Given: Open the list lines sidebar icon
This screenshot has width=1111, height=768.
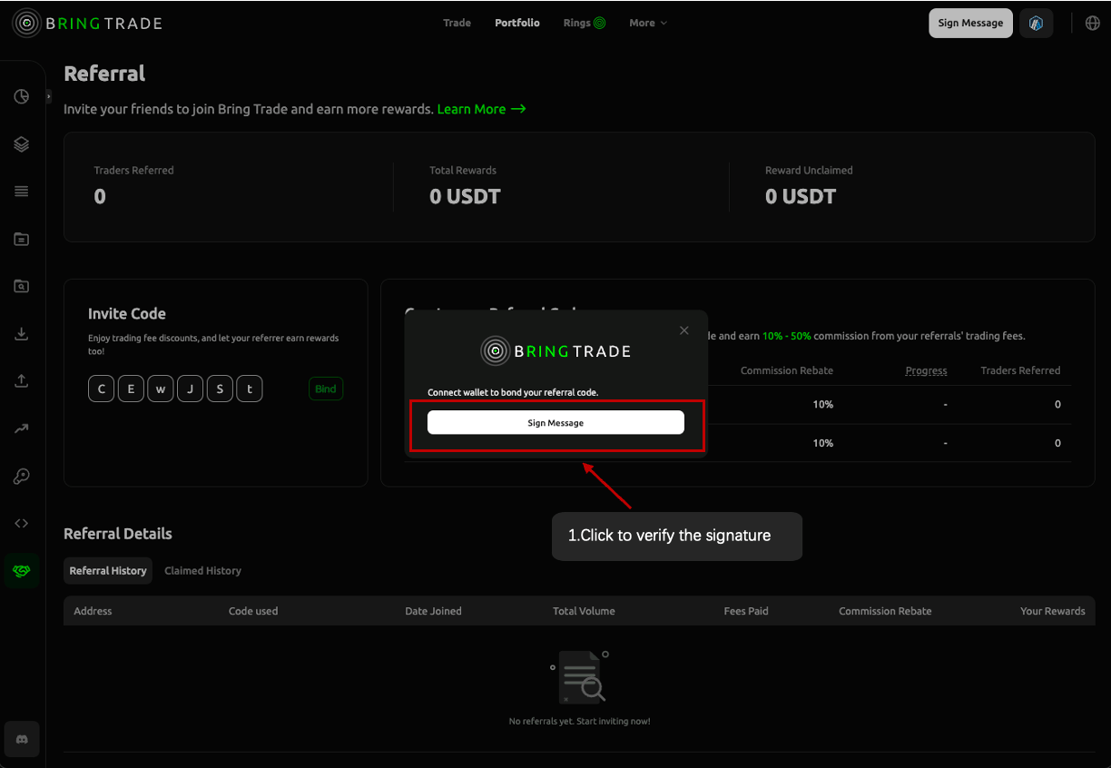Looking at the screenshot, I should (x=21, y=191).
